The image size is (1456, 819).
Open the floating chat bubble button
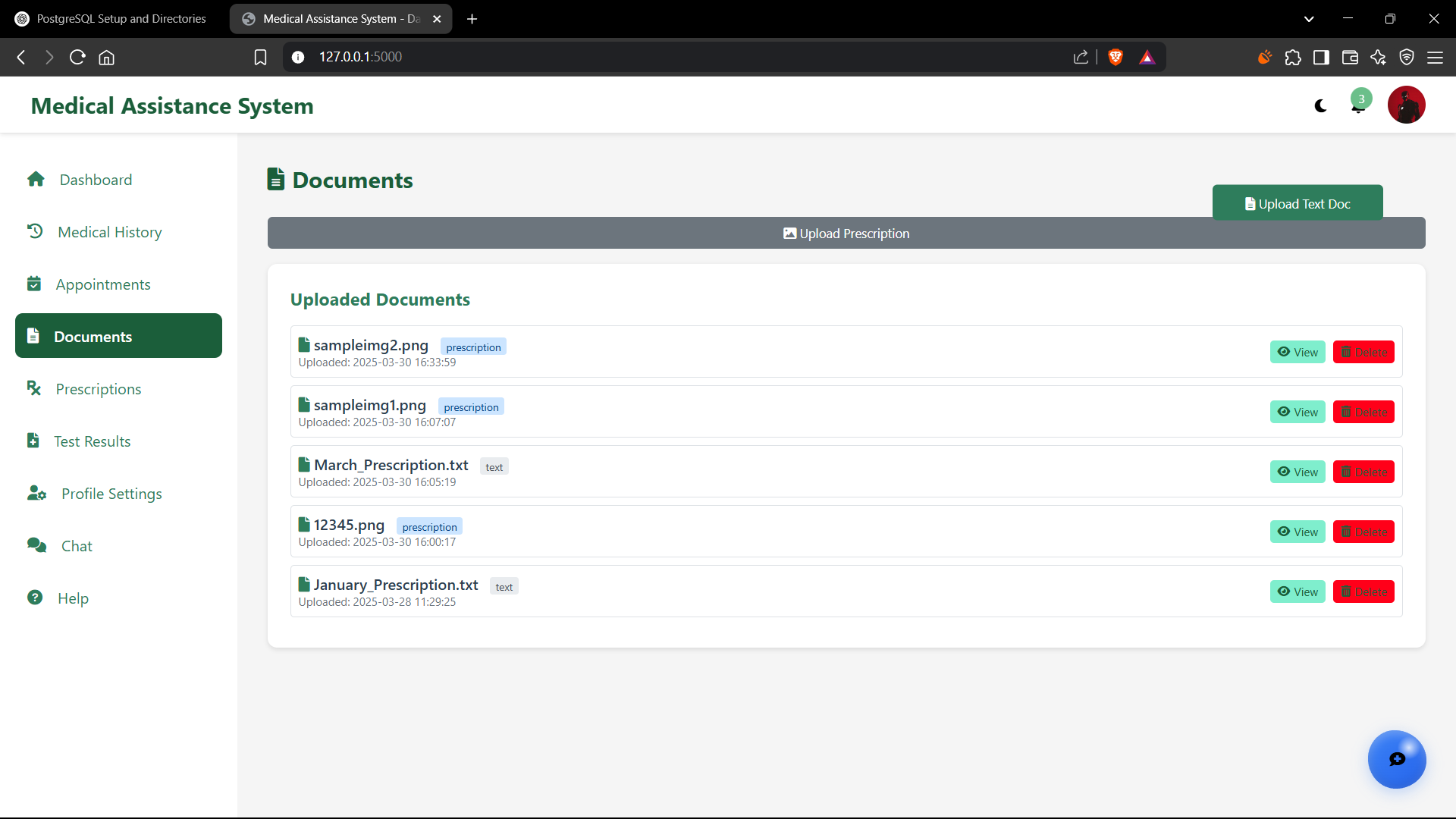point(1397,759)
